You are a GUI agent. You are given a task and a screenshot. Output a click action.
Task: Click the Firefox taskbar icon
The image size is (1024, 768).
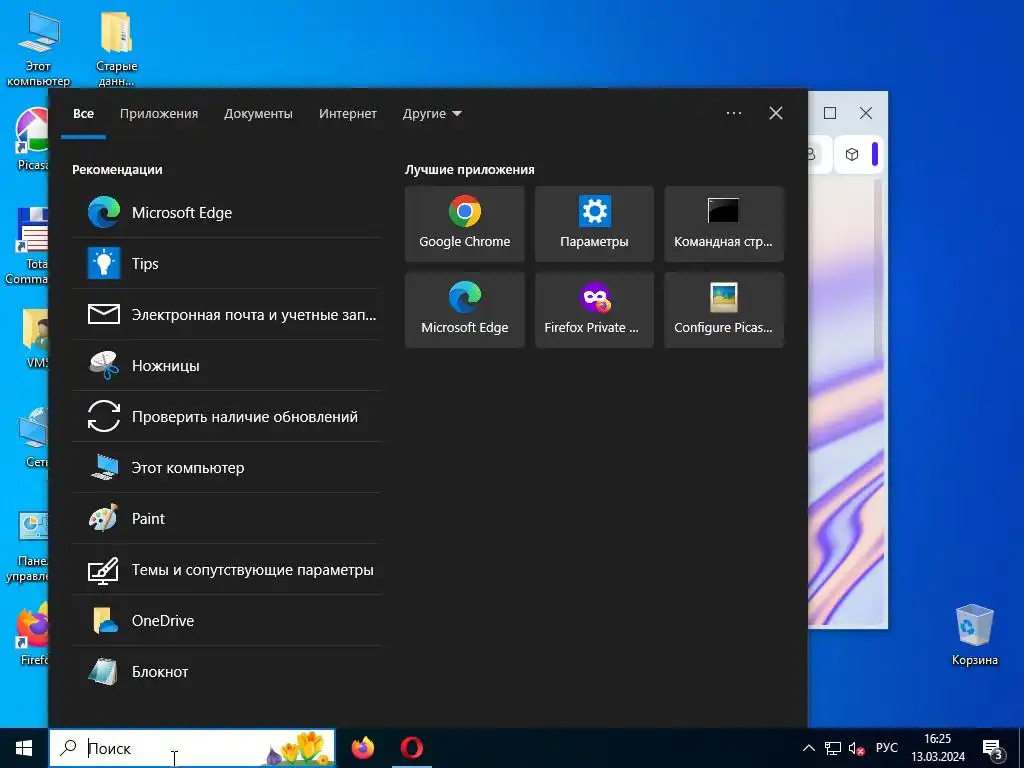pyautogui.click(x=363, y=748)
